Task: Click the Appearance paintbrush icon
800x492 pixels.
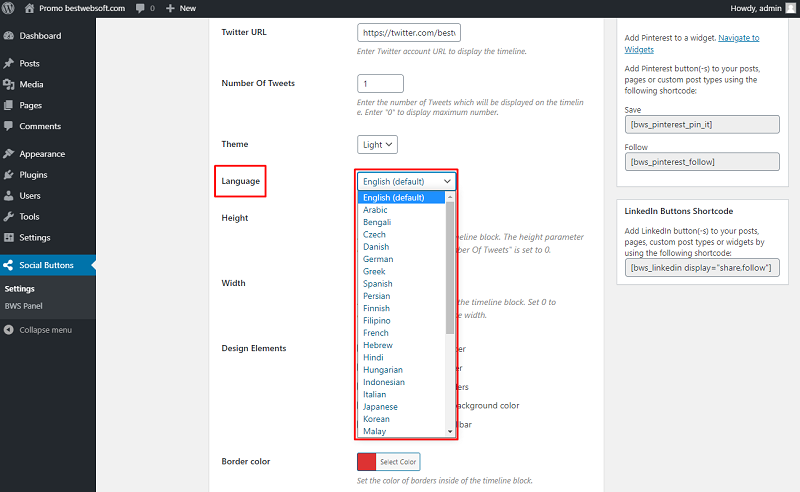Action: click(9, 154)
